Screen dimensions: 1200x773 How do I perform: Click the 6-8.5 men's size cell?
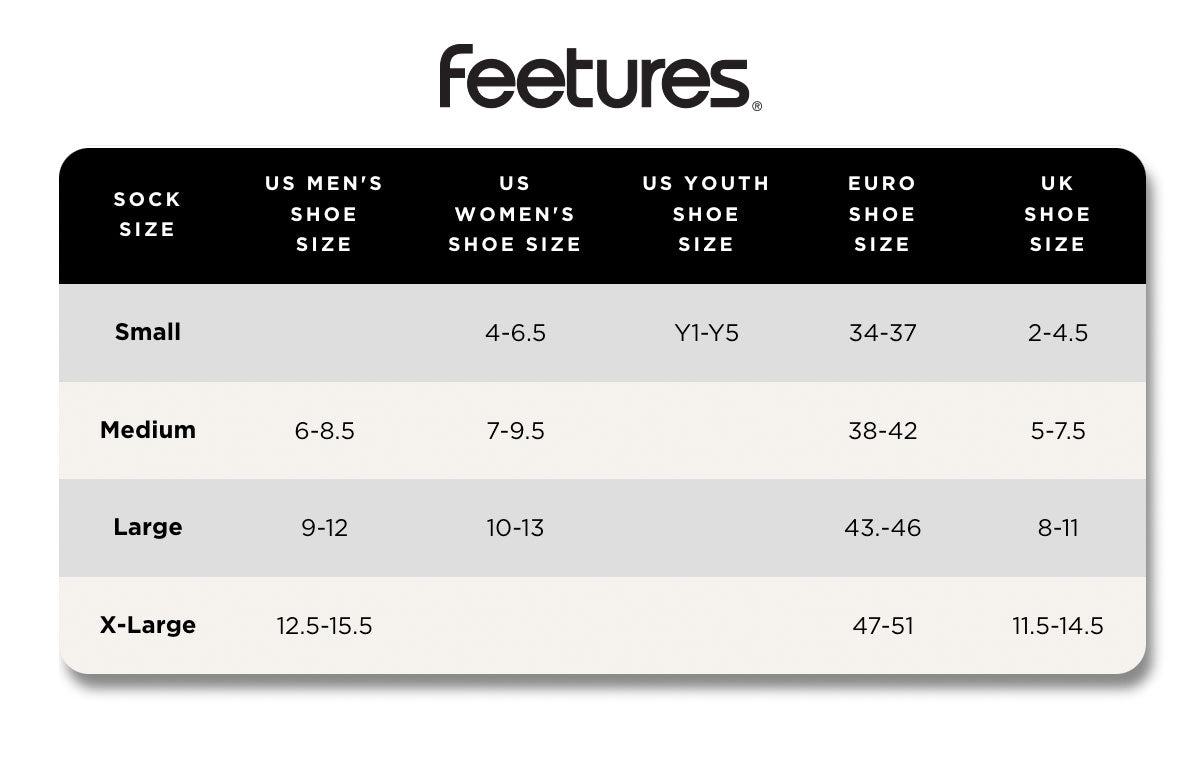tap(325, 431)
